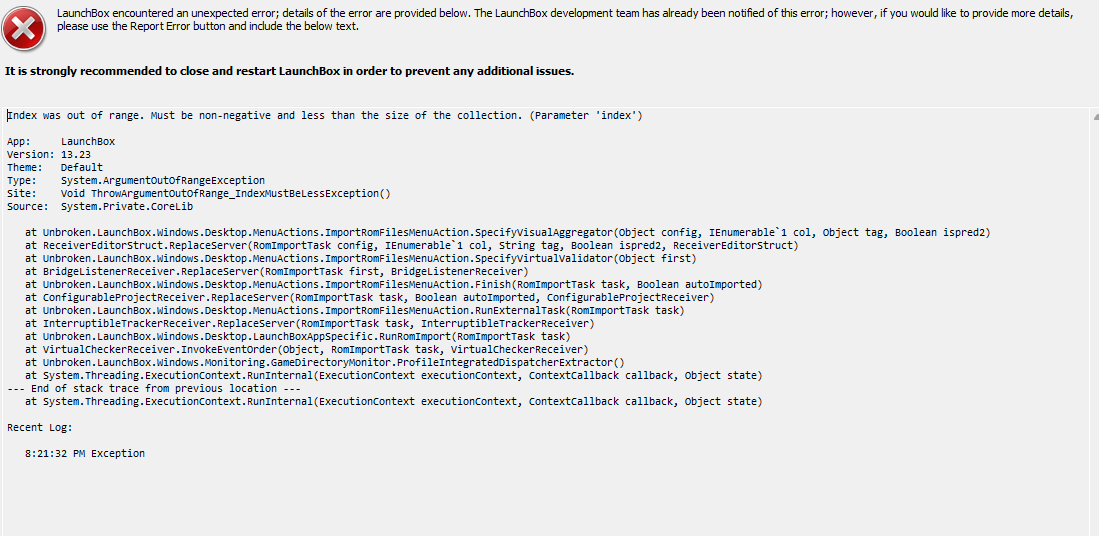
Task: Click the red error X icon
Action: 24,29
